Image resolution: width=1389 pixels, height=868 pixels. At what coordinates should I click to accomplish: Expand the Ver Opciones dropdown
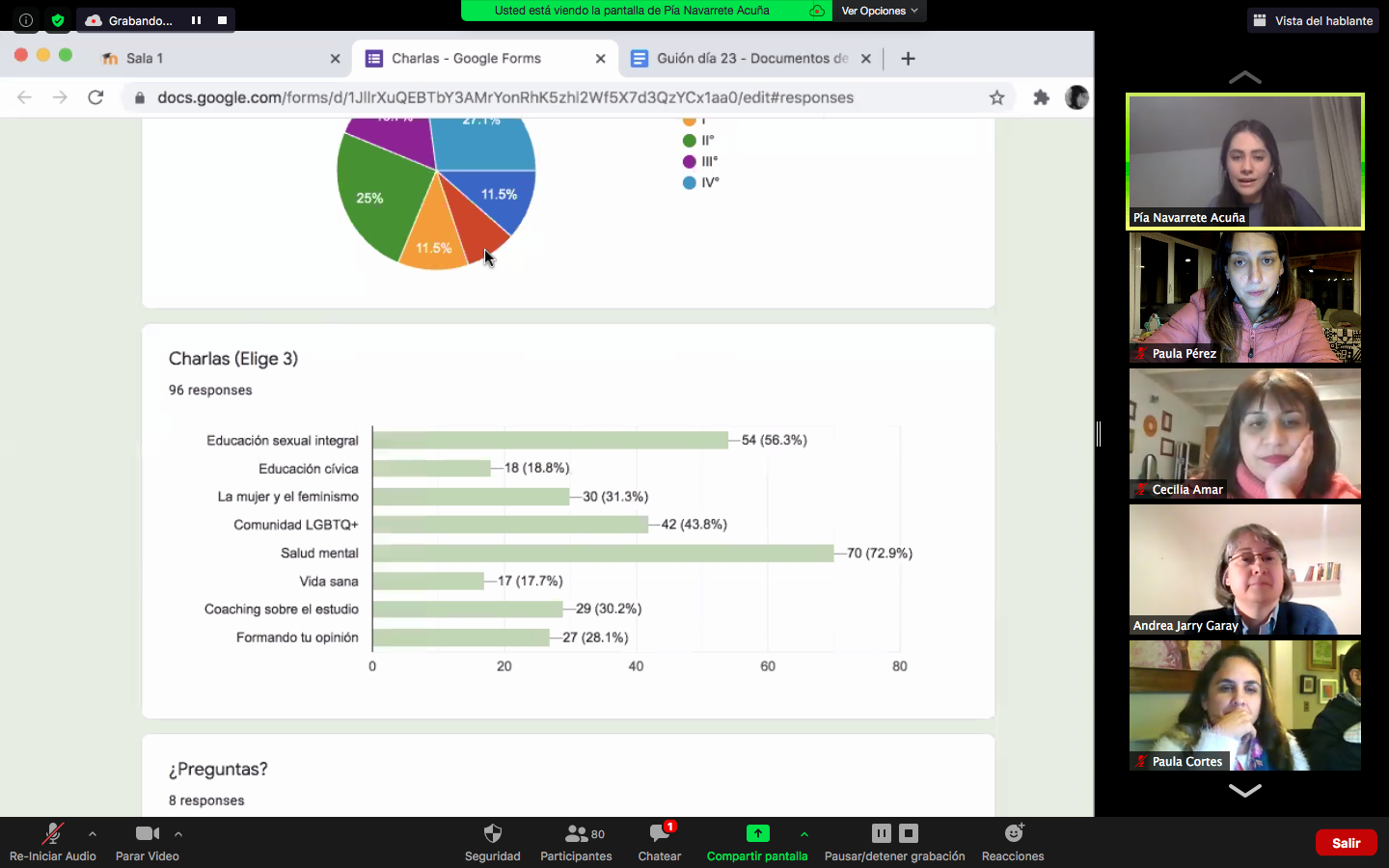pyautogui.click(x=879, y=11)
